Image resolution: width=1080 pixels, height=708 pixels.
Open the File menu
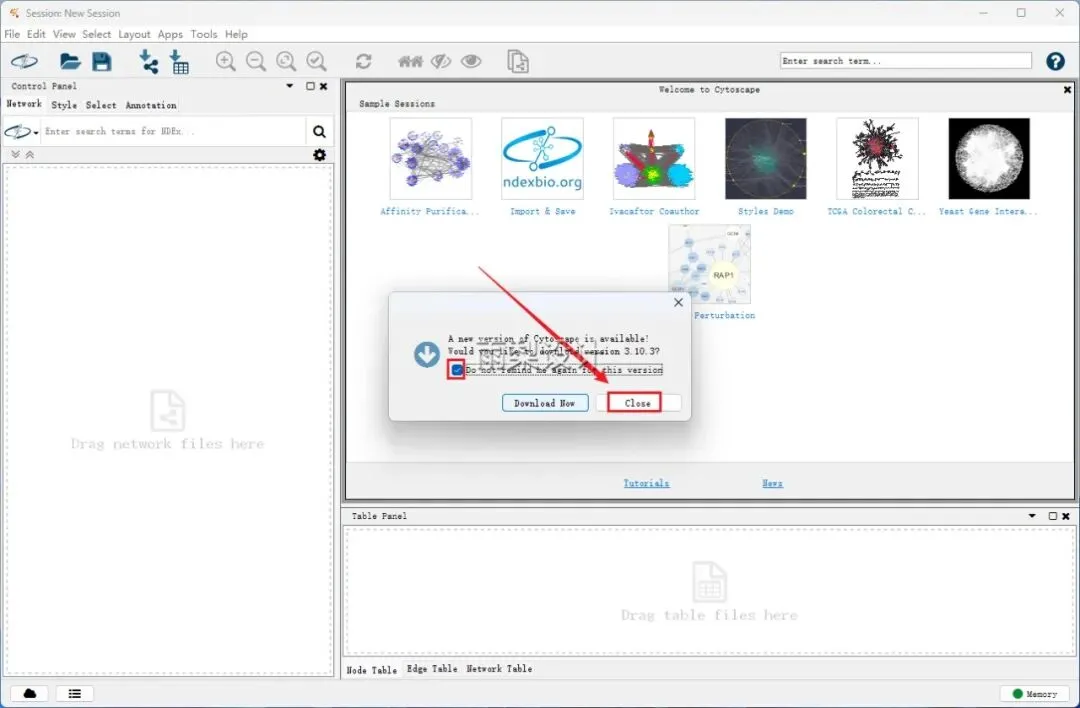(x=12, y=34)
